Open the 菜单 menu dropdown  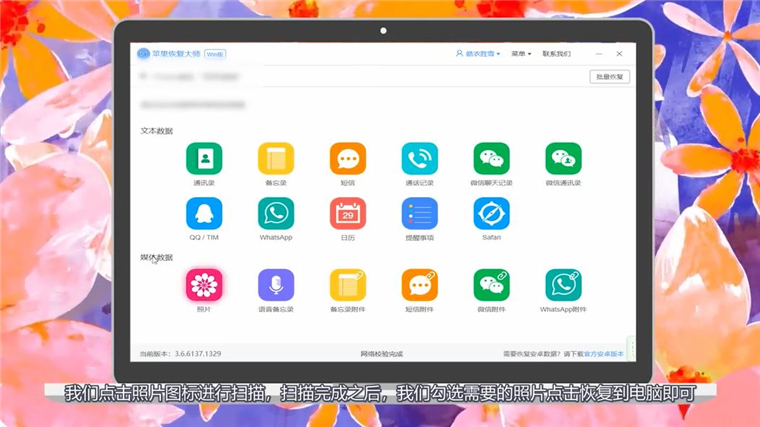click(521, 54)
